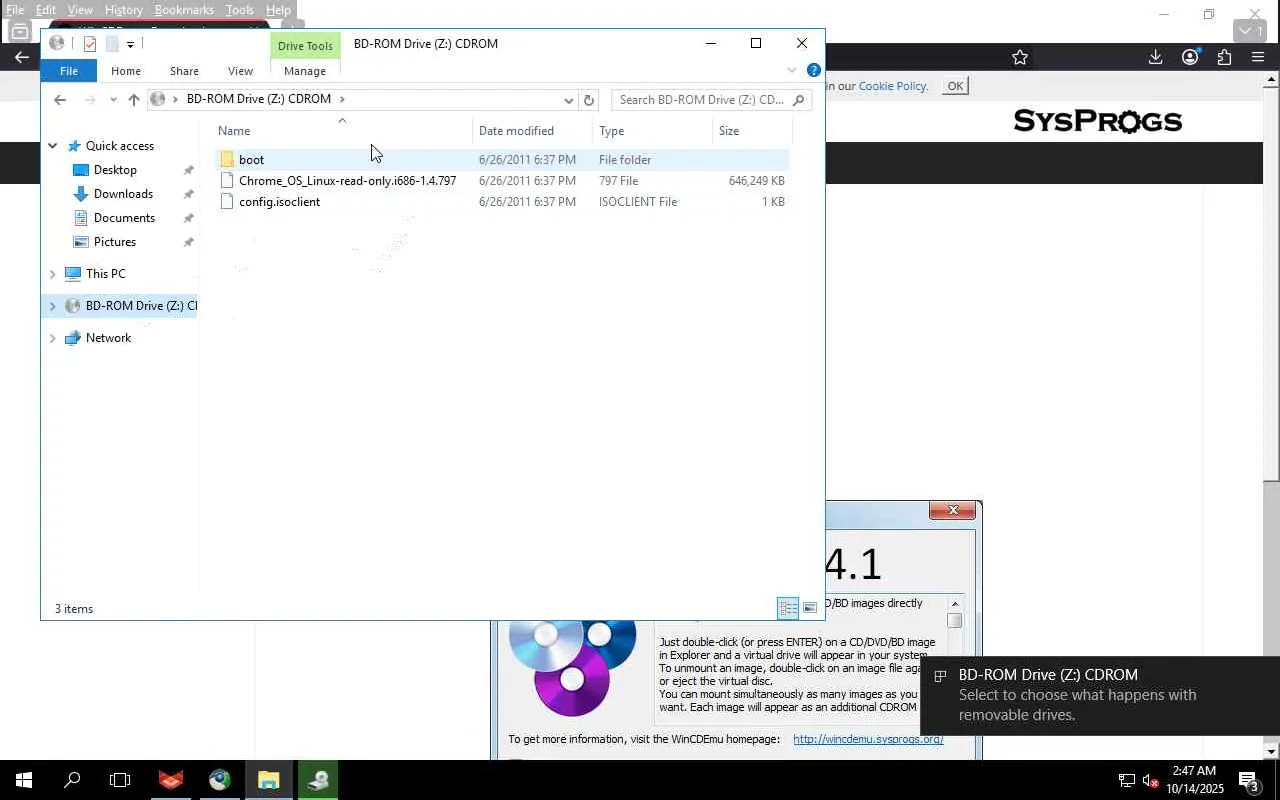The height and width of the screenshot is (800, 1280).
Task: Click the magnifier icon in Explorer's search box
Action: click(x=798, y=100)
